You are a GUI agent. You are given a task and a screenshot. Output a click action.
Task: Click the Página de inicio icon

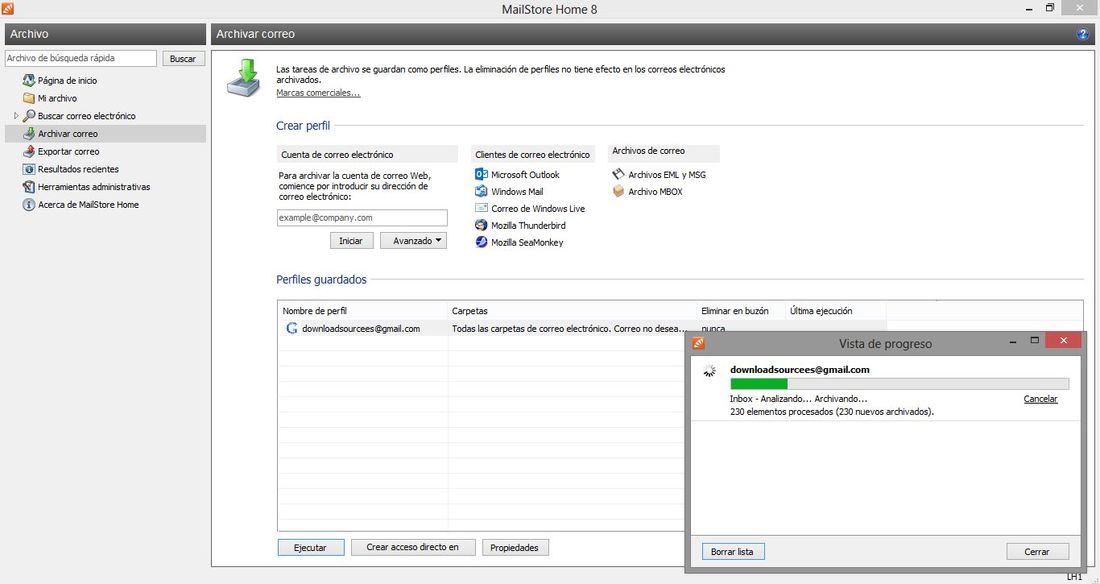coord(29,80)
